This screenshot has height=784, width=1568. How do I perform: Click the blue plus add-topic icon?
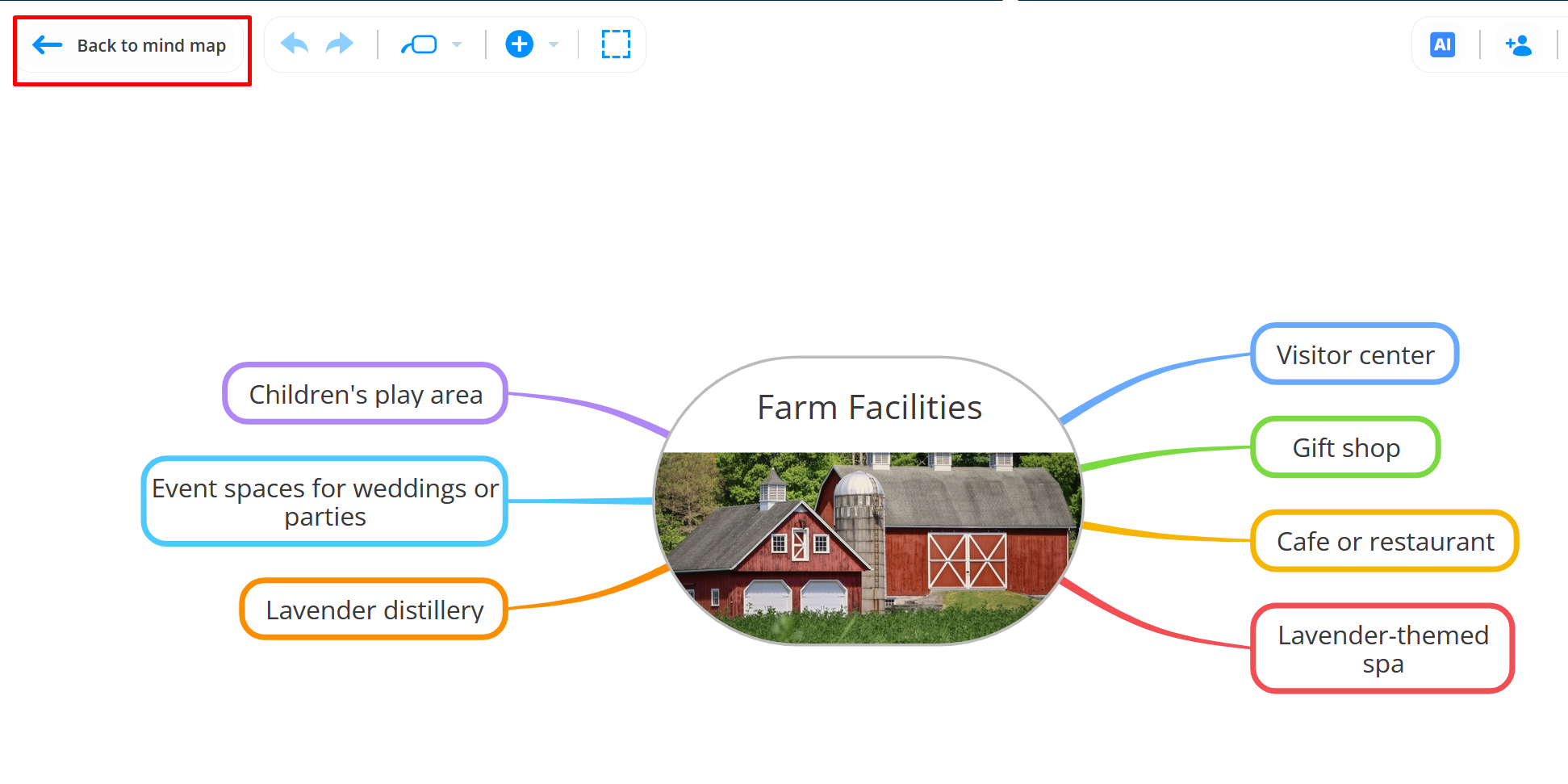point(519,44)
